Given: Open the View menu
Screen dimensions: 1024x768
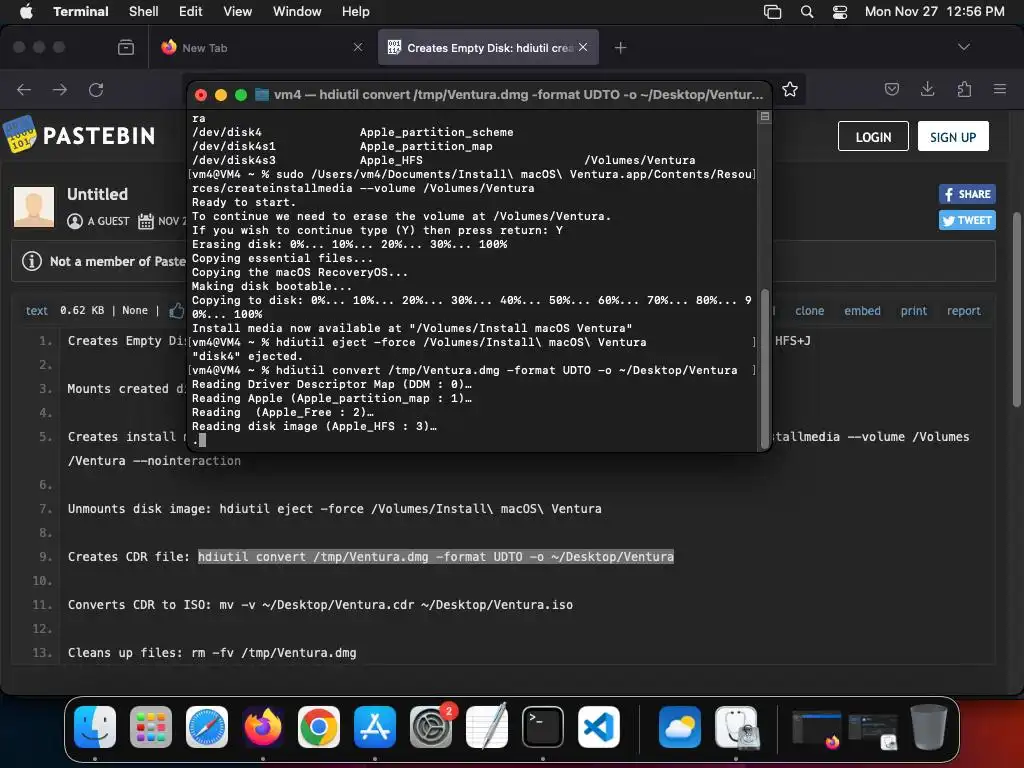Looking at the screenshot, I should (238, 12).
